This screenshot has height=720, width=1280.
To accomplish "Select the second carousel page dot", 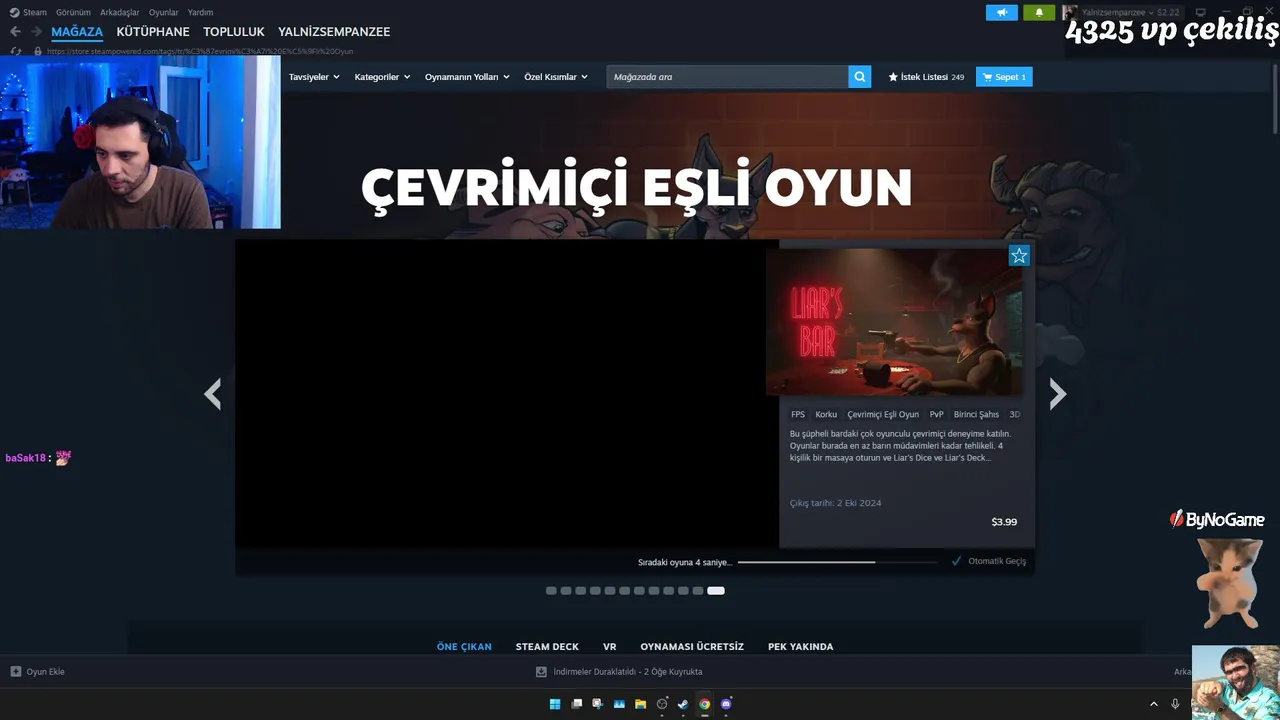I will tap(566, 591).
